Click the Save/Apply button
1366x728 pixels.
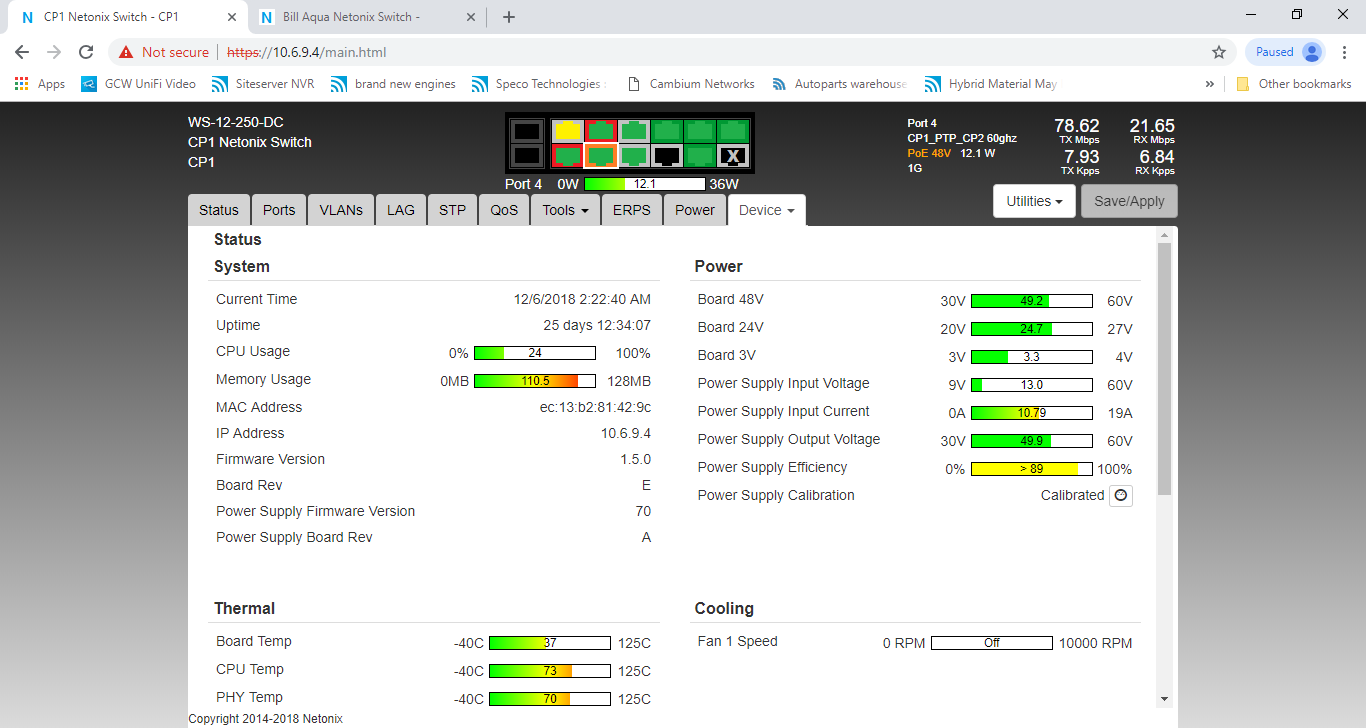click(x=1129, y=201)
